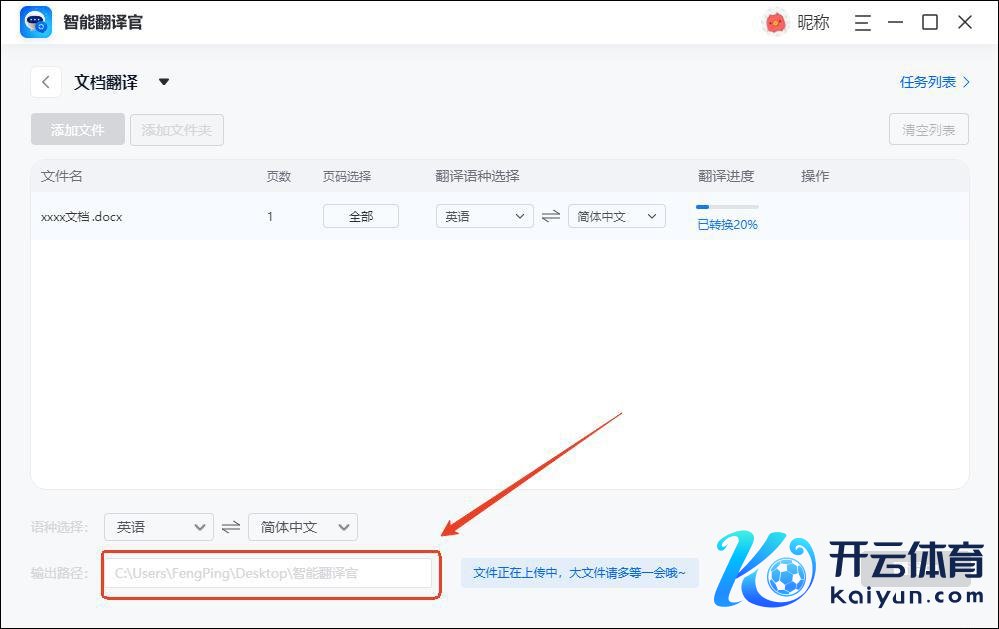Image resolution: width=999 pixels, height=629 pixels.
Task: Open the row target language 简体中文 dropdown
Action: [x=616, y=216]
